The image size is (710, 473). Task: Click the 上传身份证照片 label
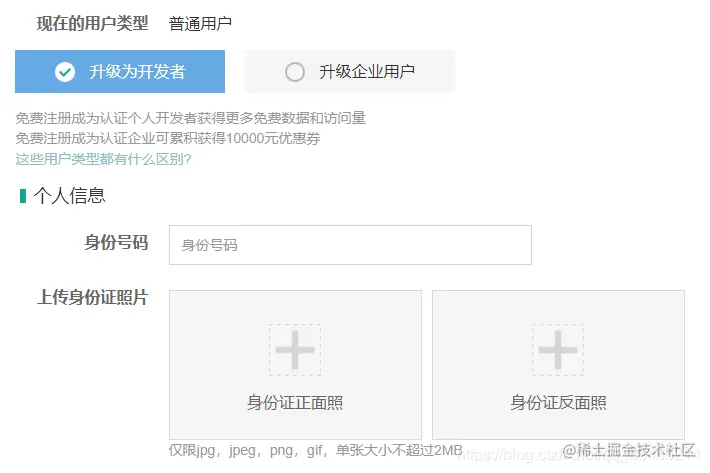click(x=92, y=297)
